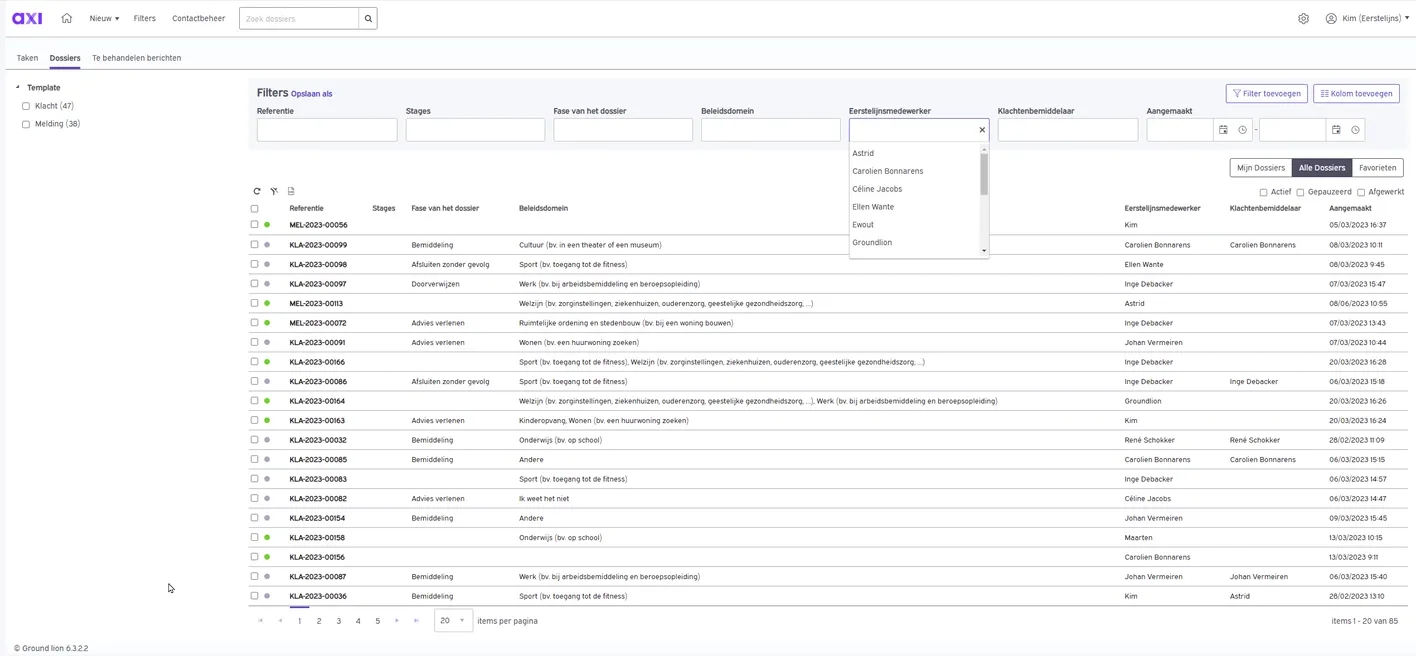Click the Referentie filter input
1416x656 pixels.
327,130
